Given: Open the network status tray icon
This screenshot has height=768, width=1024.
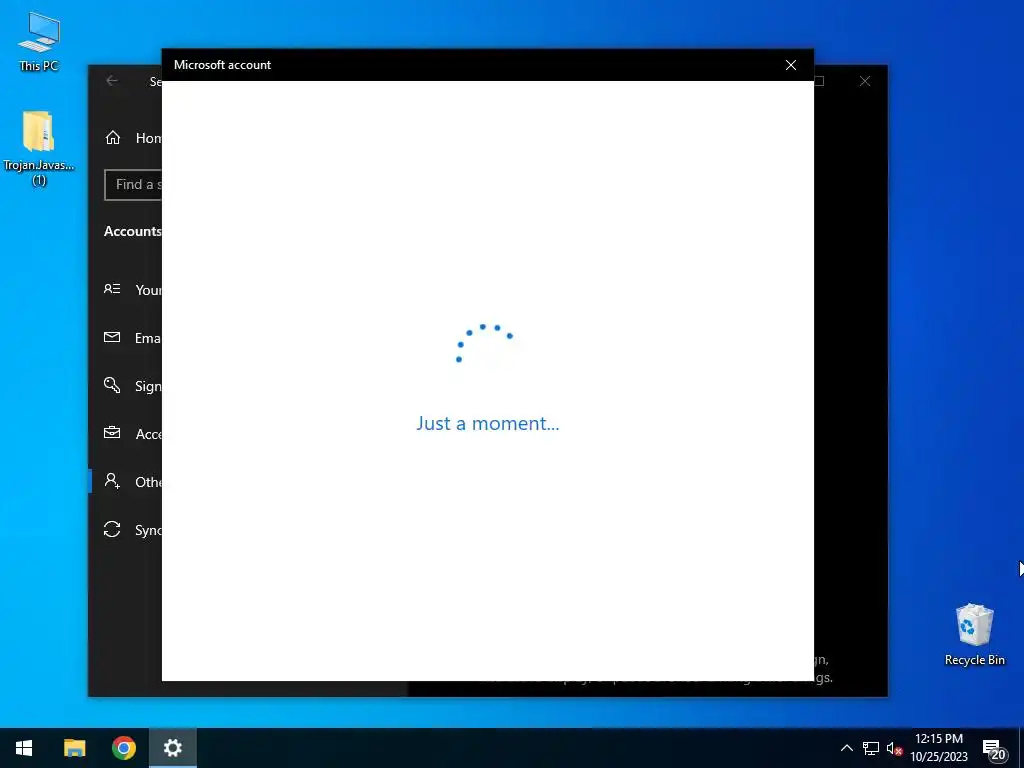Looking at the screenshot, I should 871,748.
